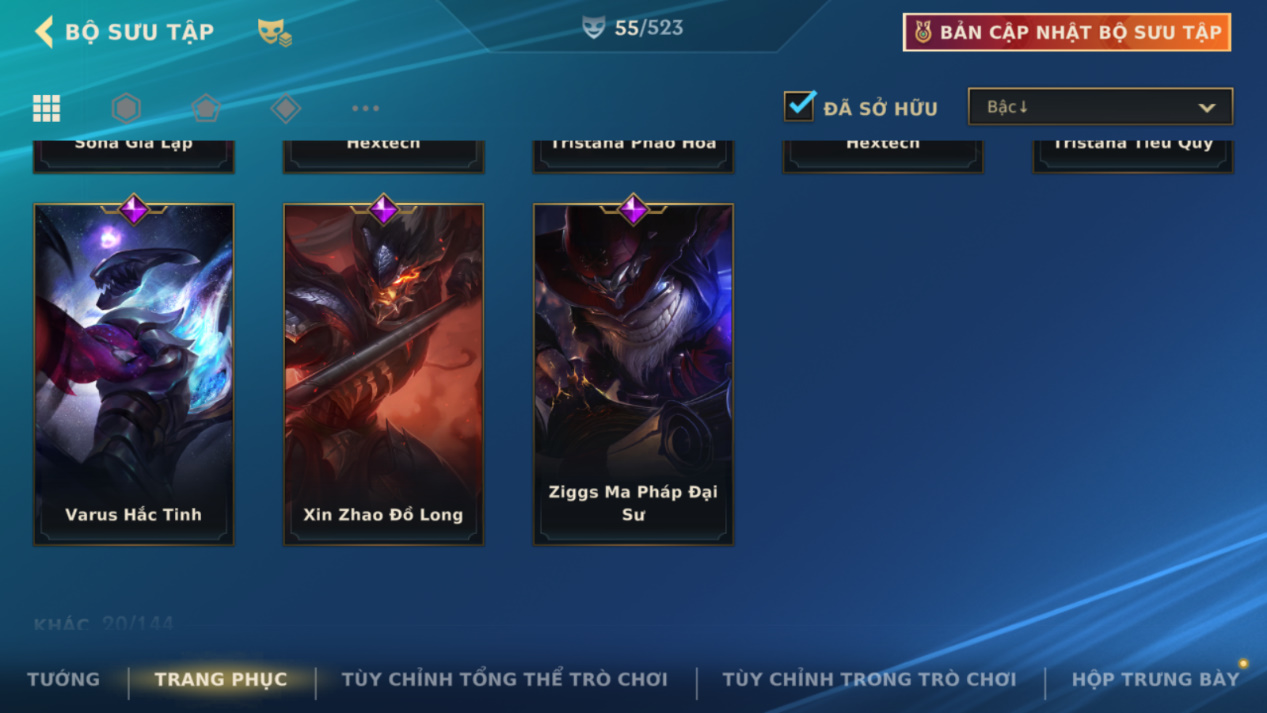Click the purple gem on Xin Zhao card
Image resolution: width=1267 pixels, height=713 pixels.
point(383,209)
